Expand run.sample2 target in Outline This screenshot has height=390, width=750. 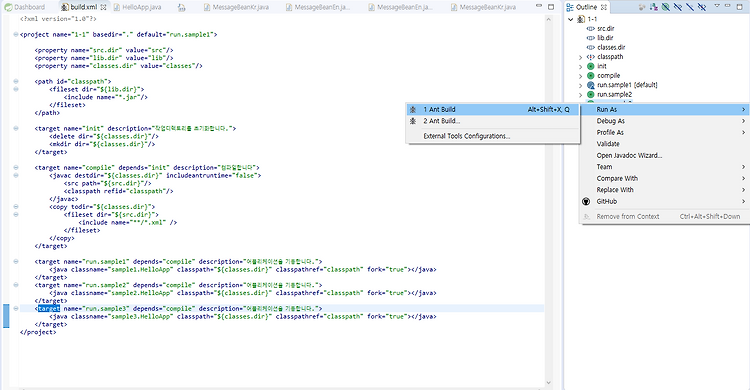pyautogui.click(x=581, y=95)
